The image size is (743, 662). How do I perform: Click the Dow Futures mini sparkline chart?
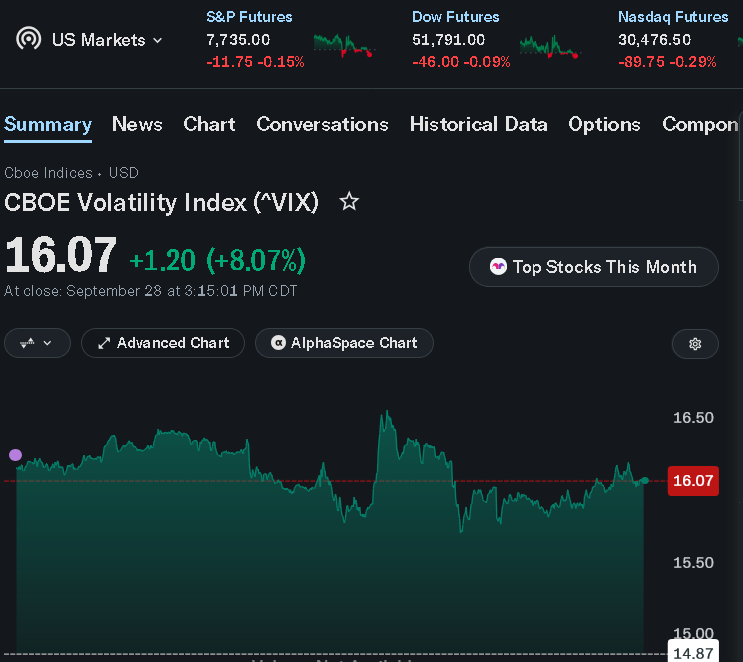click(550, 47)
